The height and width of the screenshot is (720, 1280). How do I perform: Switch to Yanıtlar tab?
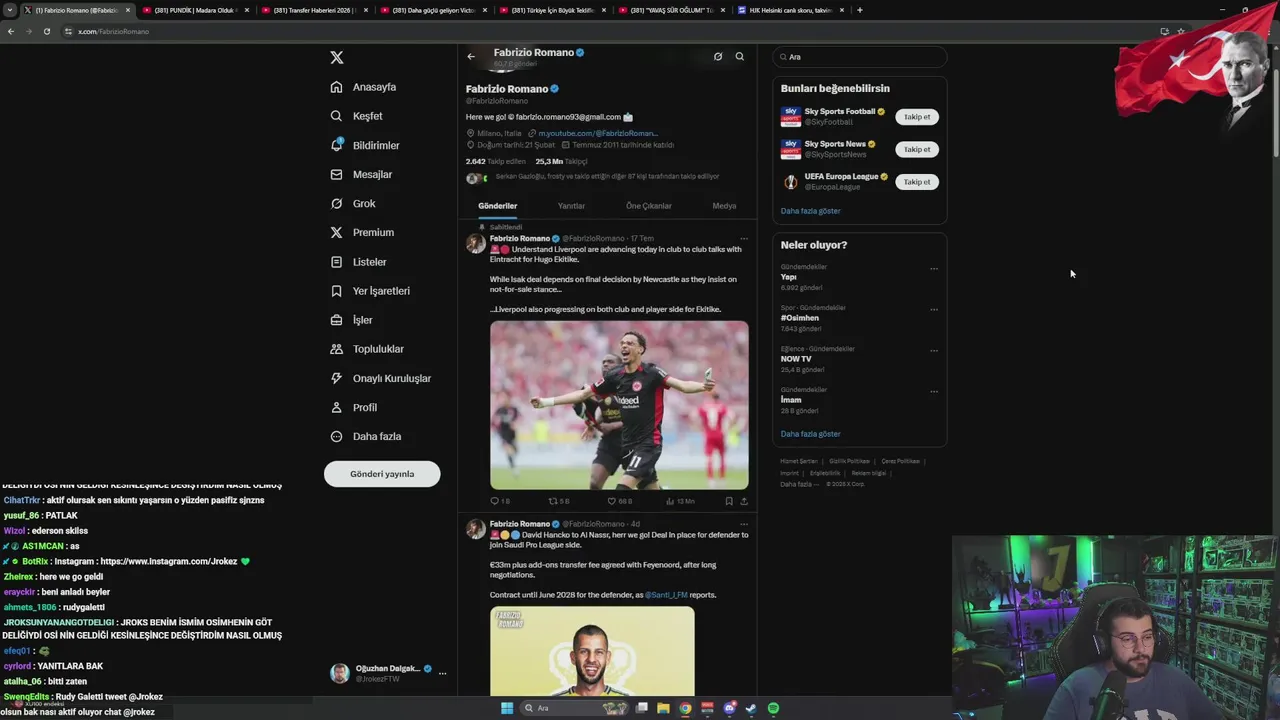(x=571, y=206)
